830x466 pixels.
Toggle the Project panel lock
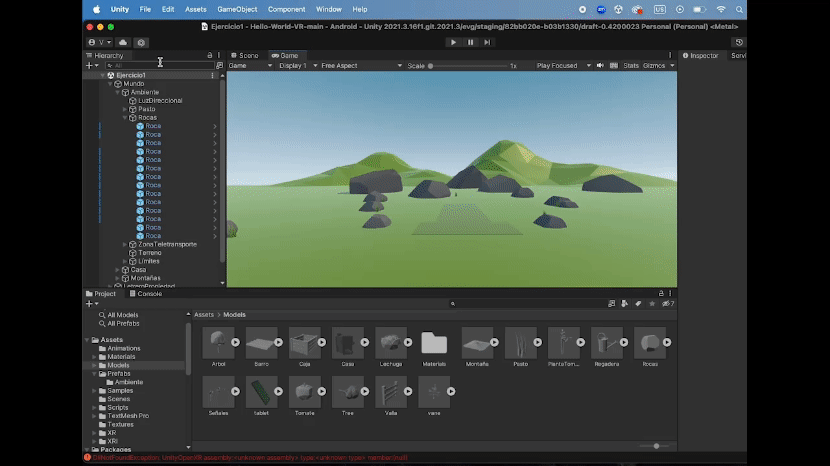[661, 293]
